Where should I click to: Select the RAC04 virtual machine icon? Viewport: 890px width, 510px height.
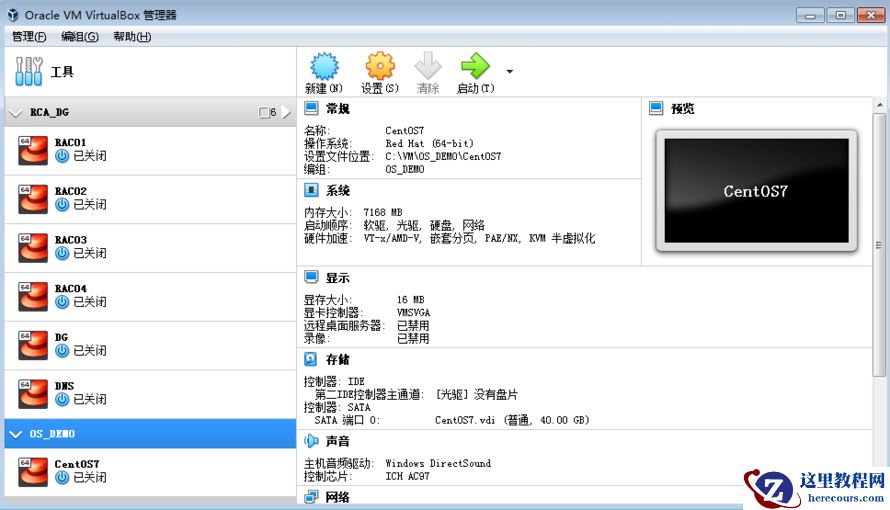[x=32, y=297]
